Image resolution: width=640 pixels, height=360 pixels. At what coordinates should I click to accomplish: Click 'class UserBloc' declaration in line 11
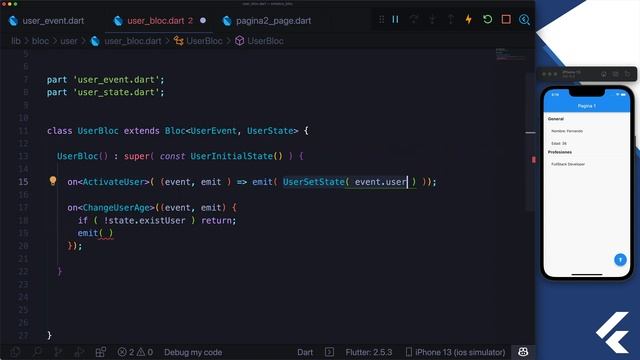tap(82, 131)
